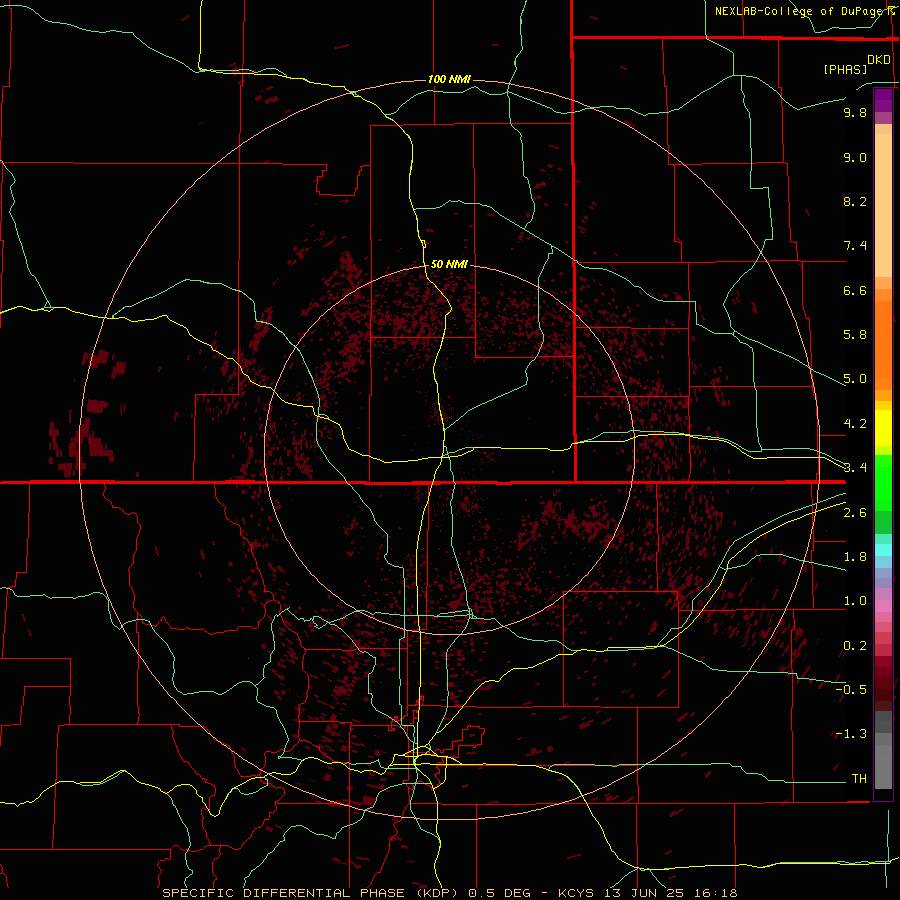900x900 pixels.
Task: Click the 5.8 scale value
Action: tap(855, 335)
